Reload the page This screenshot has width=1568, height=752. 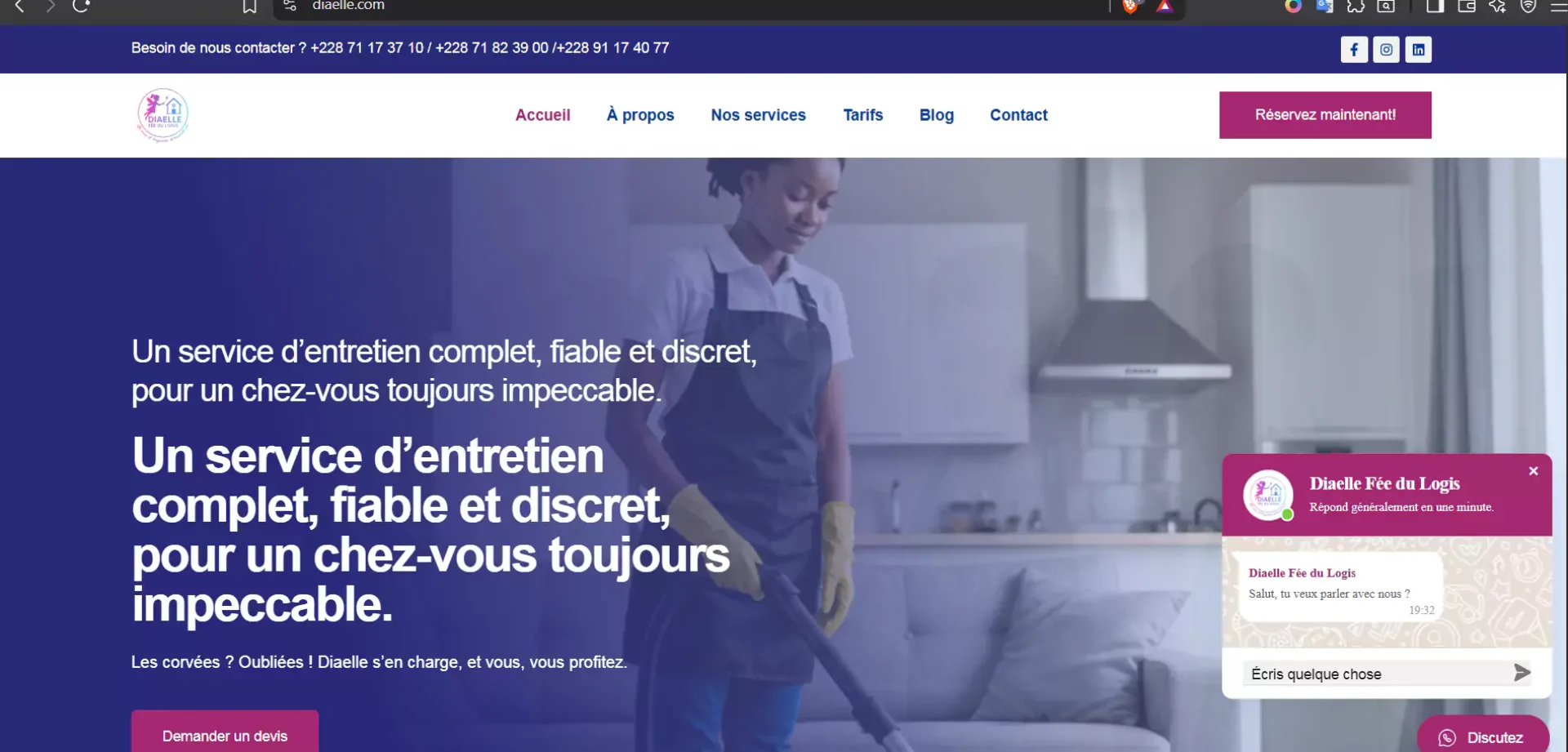[81, 7]
